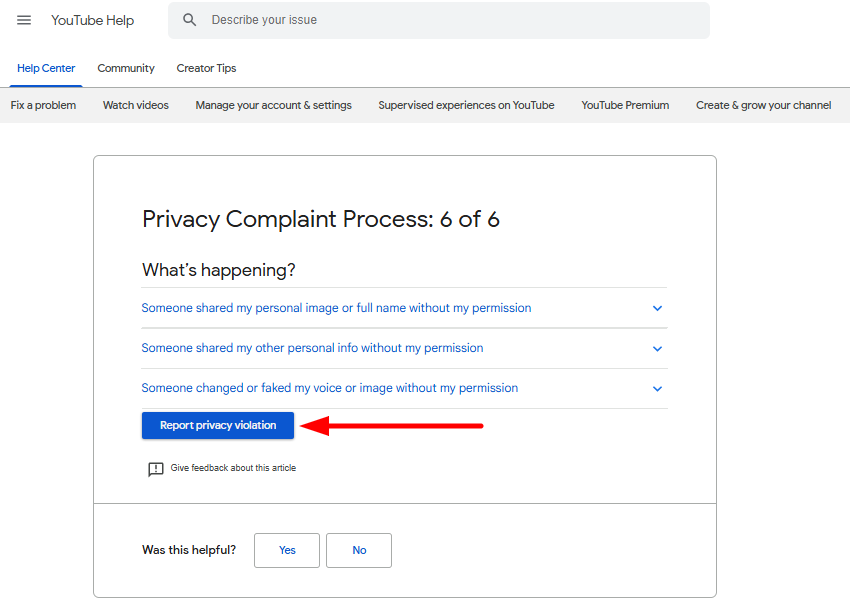
Task: Click the Privacy Complaint Process heading
Action: click(321, 220)
